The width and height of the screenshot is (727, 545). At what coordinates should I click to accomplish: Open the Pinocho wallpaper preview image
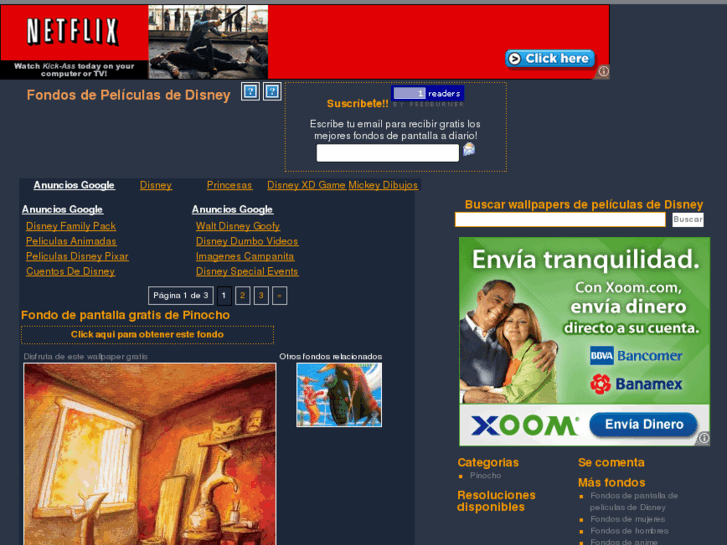(150, 454)
